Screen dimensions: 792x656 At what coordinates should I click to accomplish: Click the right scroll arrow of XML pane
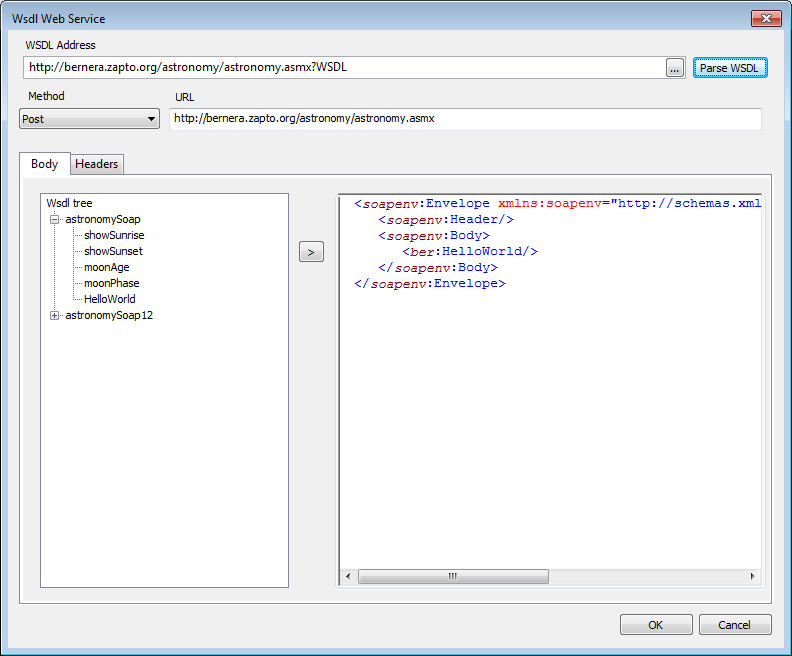pyautogui.click(x=752, y=577)
